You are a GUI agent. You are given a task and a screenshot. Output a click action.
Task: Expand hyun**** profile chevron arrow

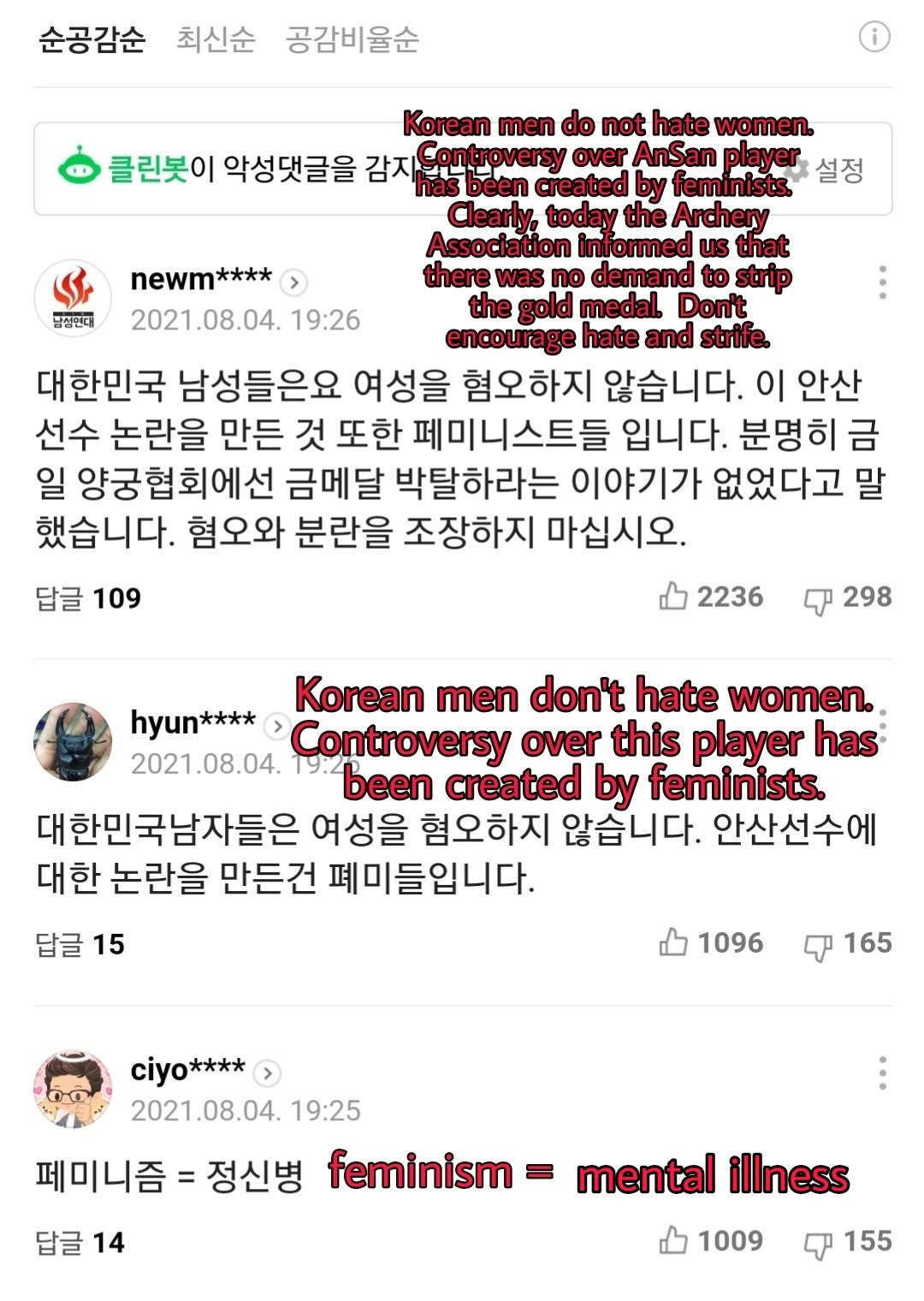click(276, 726)
